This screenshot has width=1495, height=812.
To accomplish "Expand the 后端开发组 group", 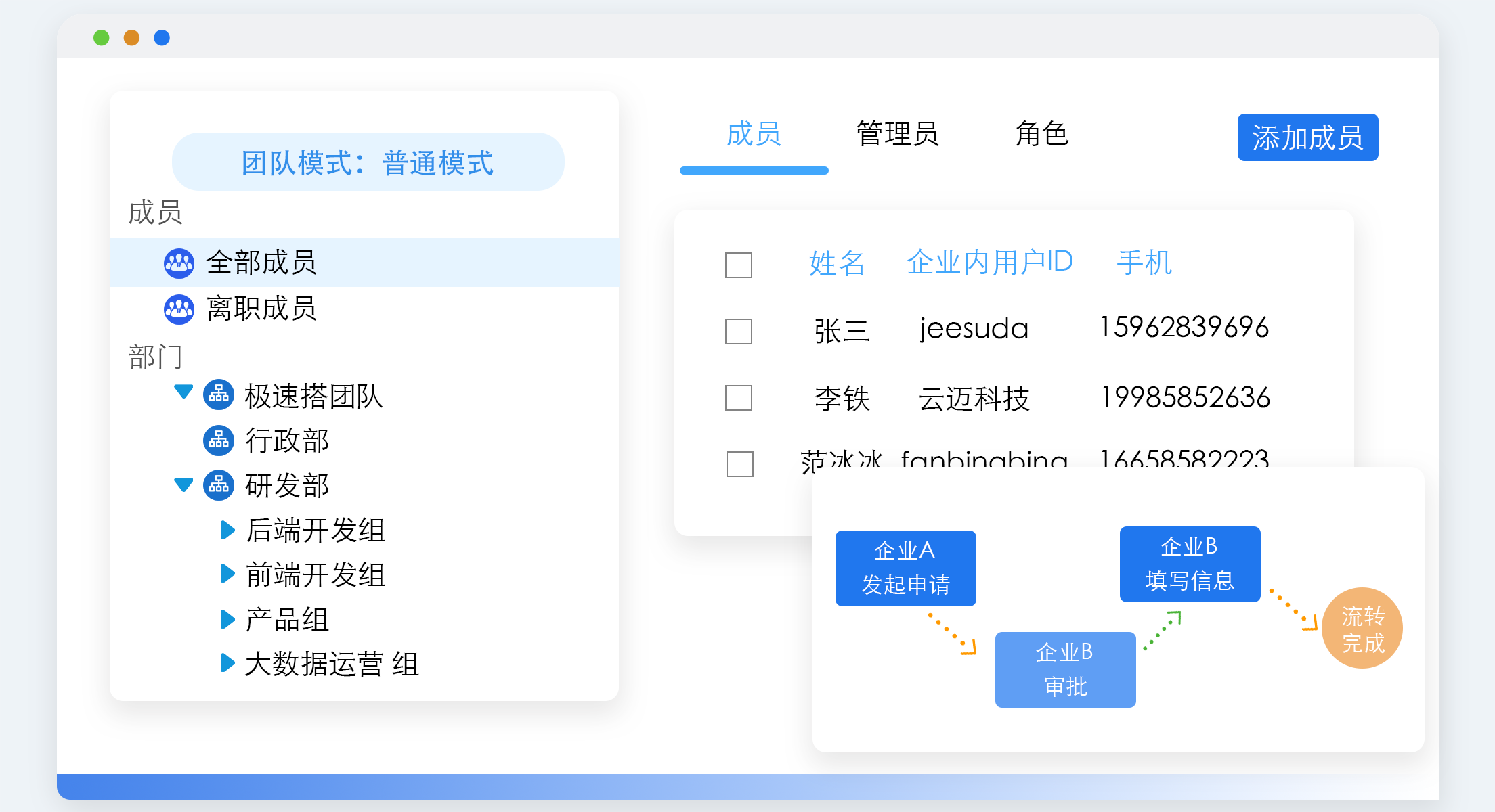I will (x=227, y=530).
